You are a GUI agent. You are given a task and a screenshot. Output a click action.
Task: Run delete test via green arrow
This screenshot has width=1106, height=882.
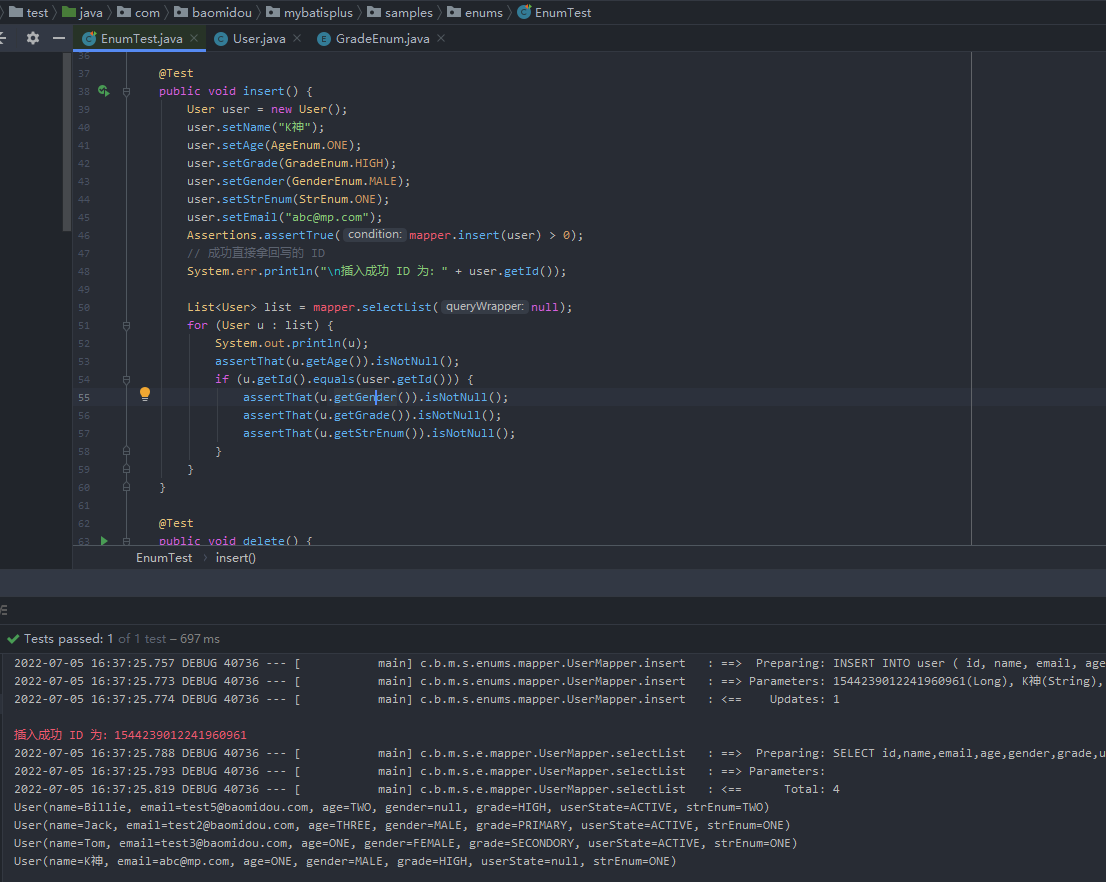(103, 541)
